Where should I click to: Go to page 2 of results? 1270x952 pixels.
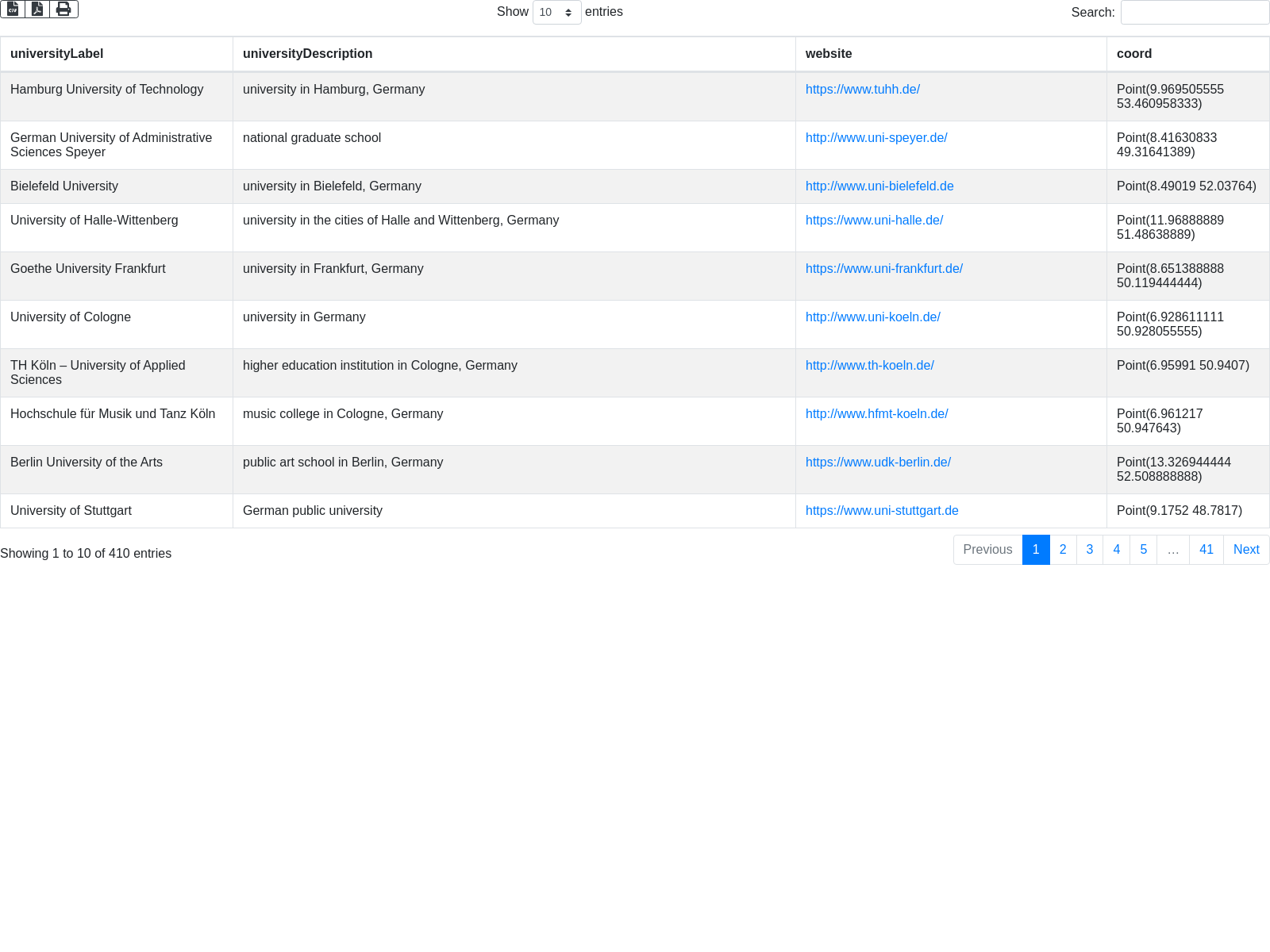click(x=1063, y=550)
